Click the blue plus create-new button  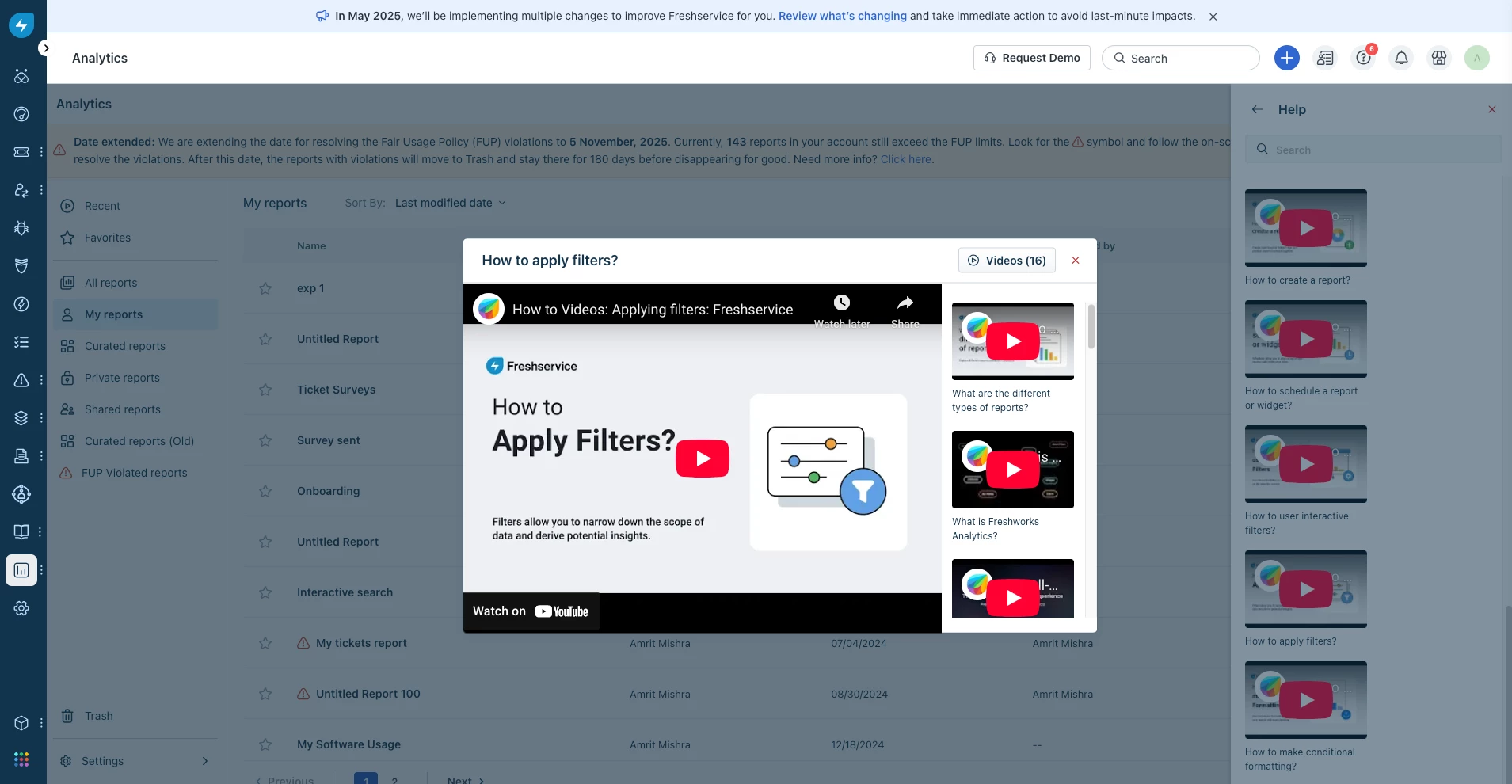[x=1287, y=58]
